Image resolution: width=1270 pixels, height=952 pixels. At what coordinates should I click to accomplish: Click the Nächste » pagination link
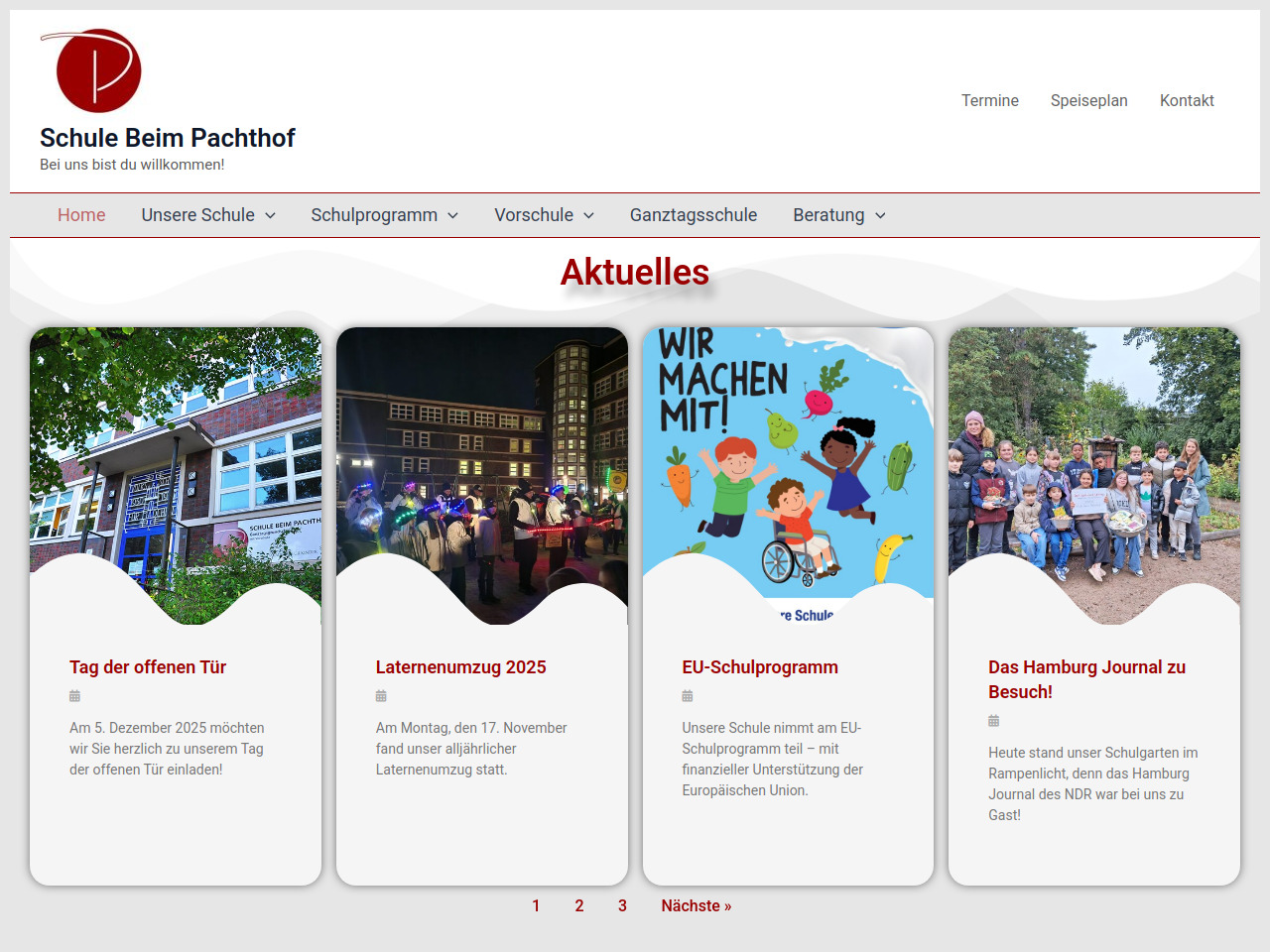pyautogui.click(x=696, y=905)
